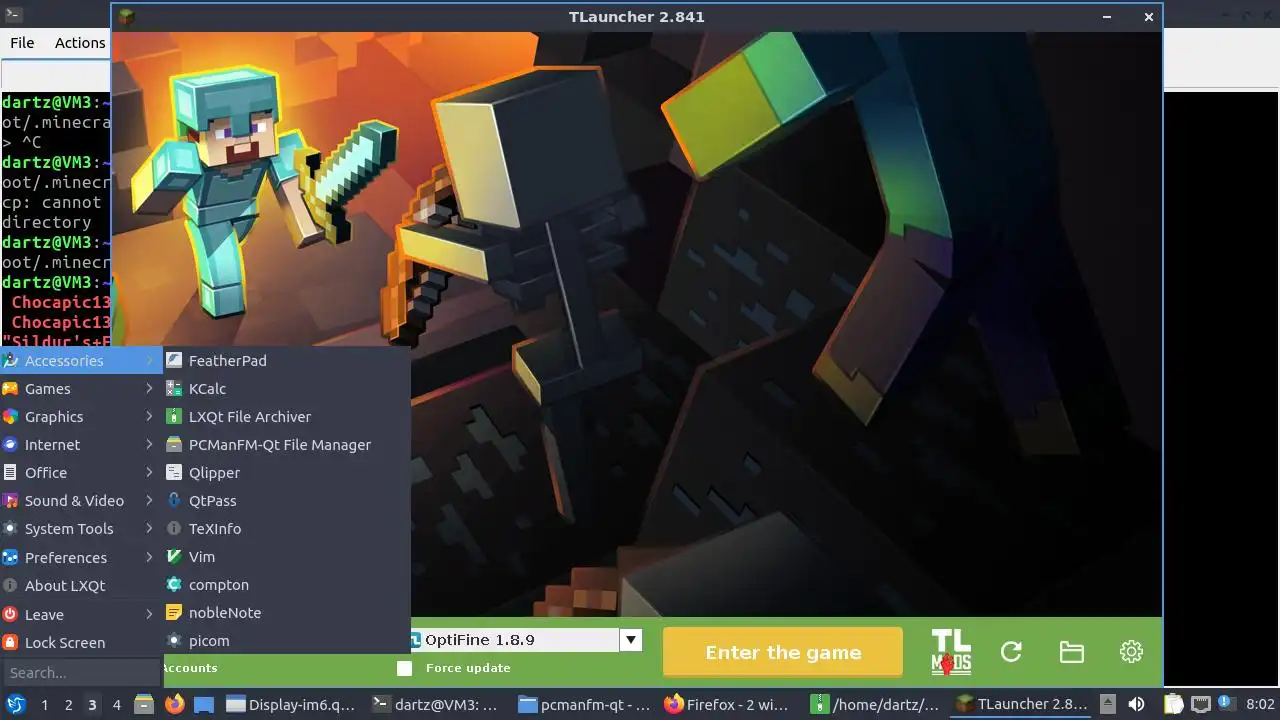The height and width of the screenshot is (720, 1280).
Task: Open KCalc calculator icon
Action: point(174,388)
